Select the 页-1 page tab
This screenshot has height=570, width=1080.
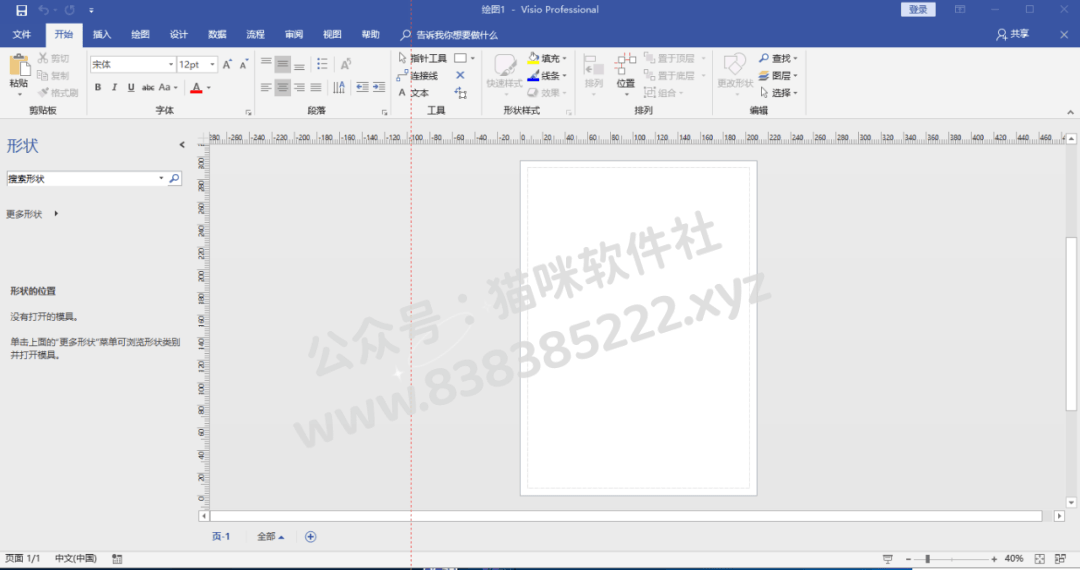(221, 537)
